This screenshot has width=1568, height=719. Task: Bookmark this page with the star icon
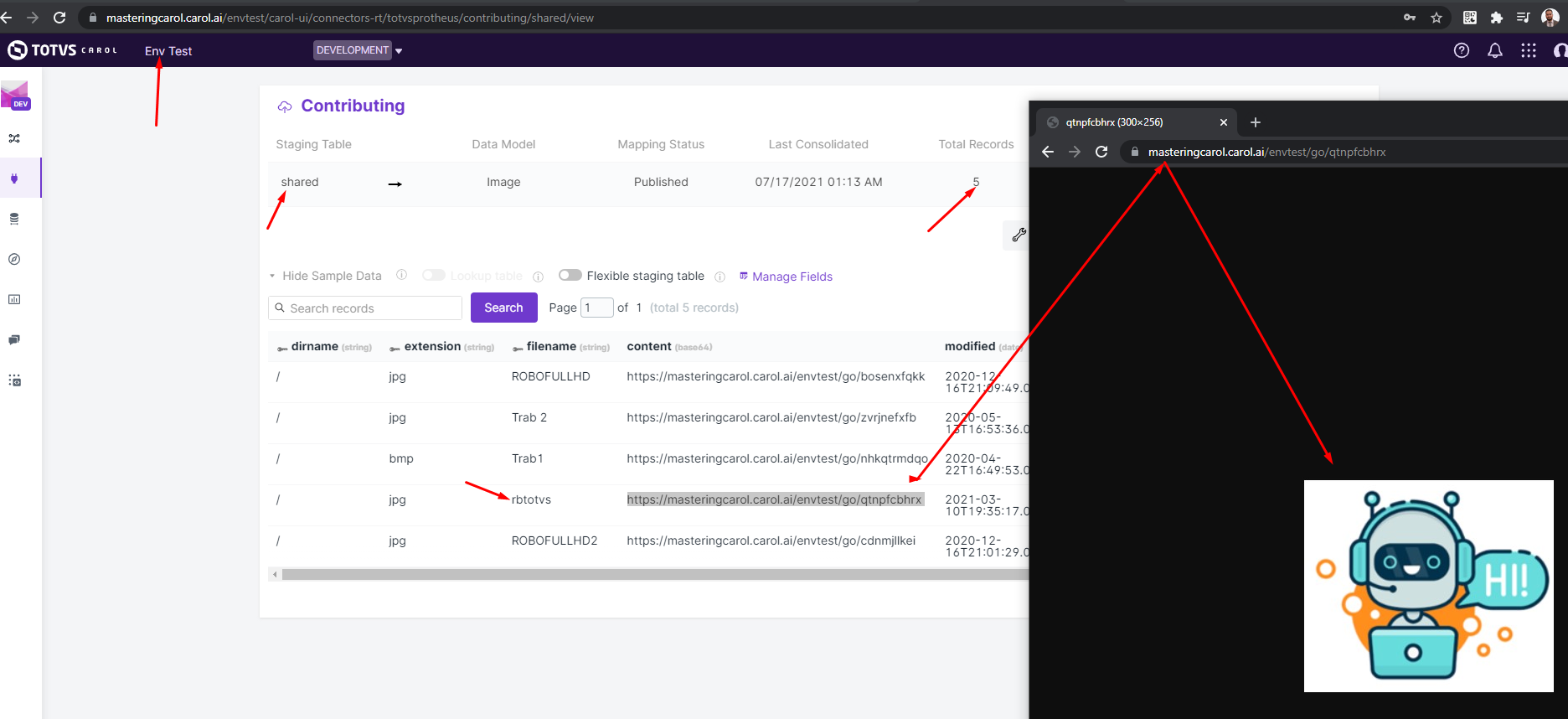pos(1436,18)
